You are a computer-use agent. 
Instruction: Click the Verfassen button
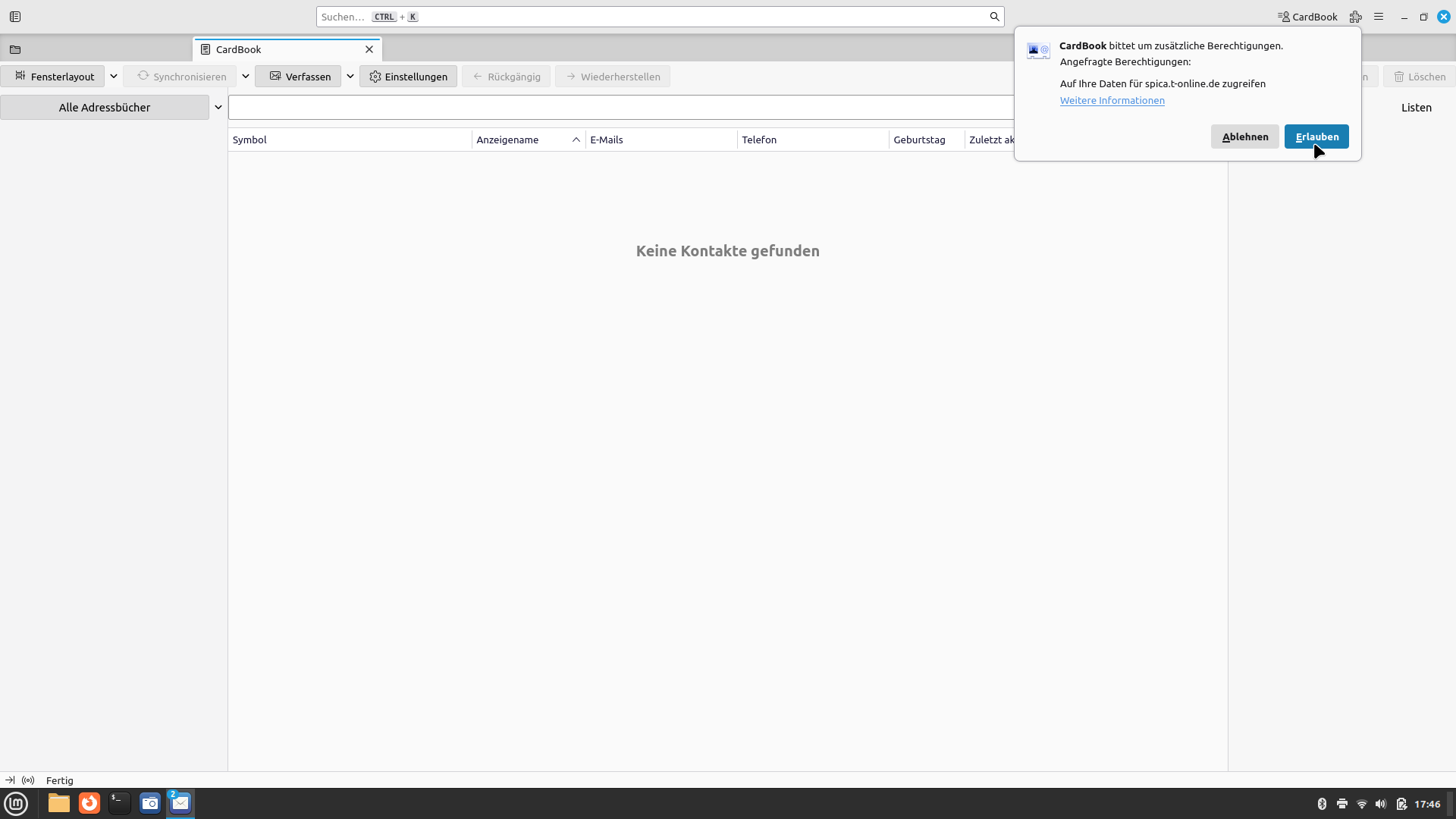tap(298, 77)
